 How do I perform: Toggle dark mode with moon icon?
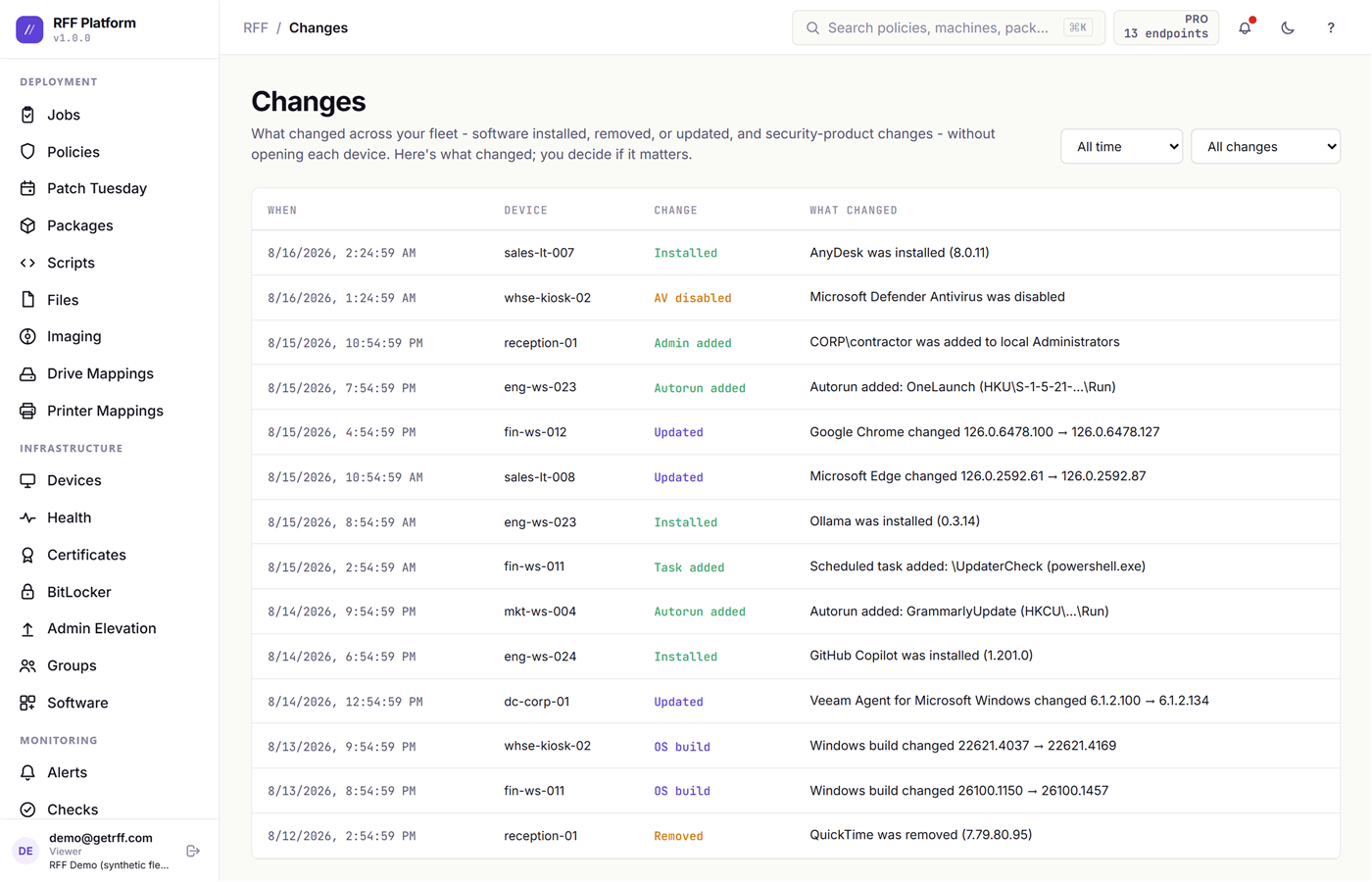coord(1288,27)
